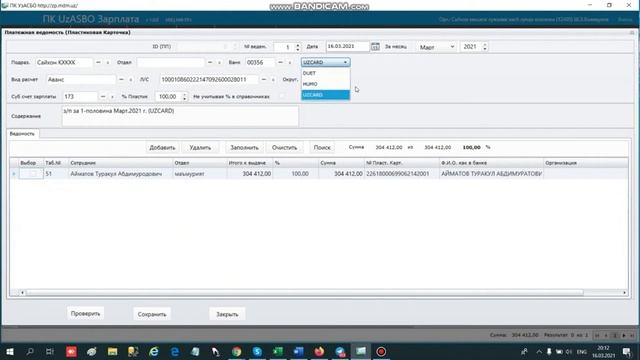The width and height of the screenshot is (640, 360).
Task: Go to next page in bottom pager
Action: click(x=624, y=336)
